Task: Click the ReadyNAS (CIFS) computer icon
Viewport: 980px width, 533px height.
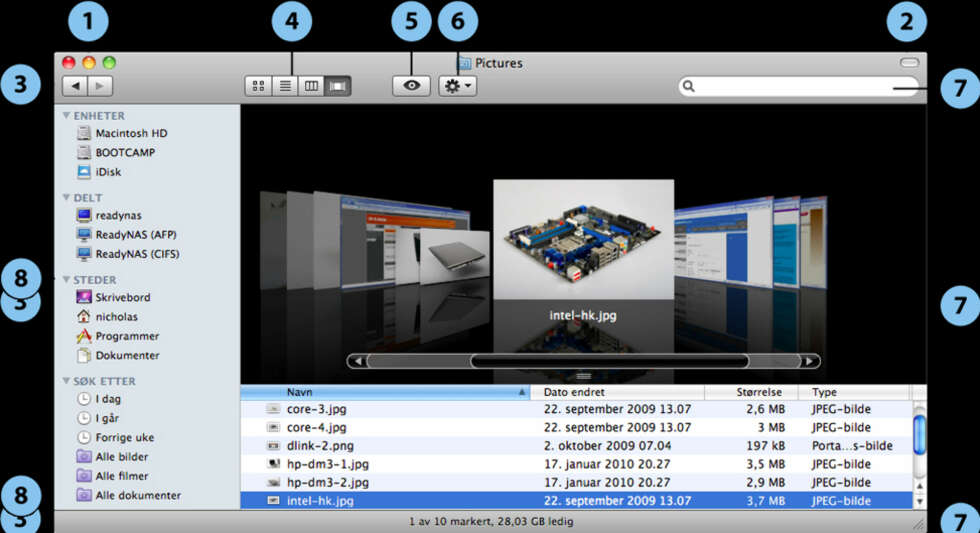Action: [x=84, y=254]
